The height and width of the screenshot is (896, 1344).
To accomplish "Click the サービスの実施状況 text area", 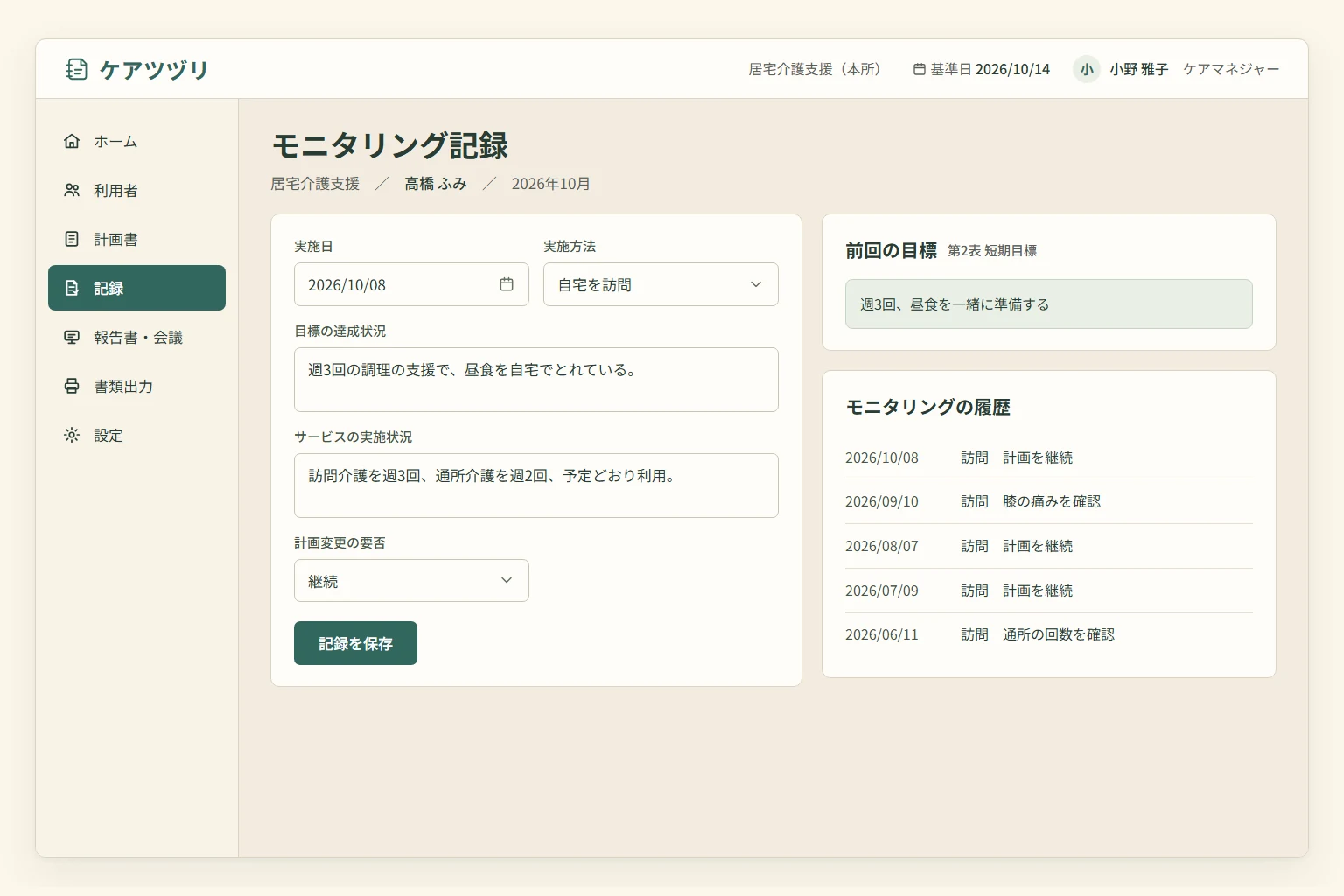I will pos(536,486).
